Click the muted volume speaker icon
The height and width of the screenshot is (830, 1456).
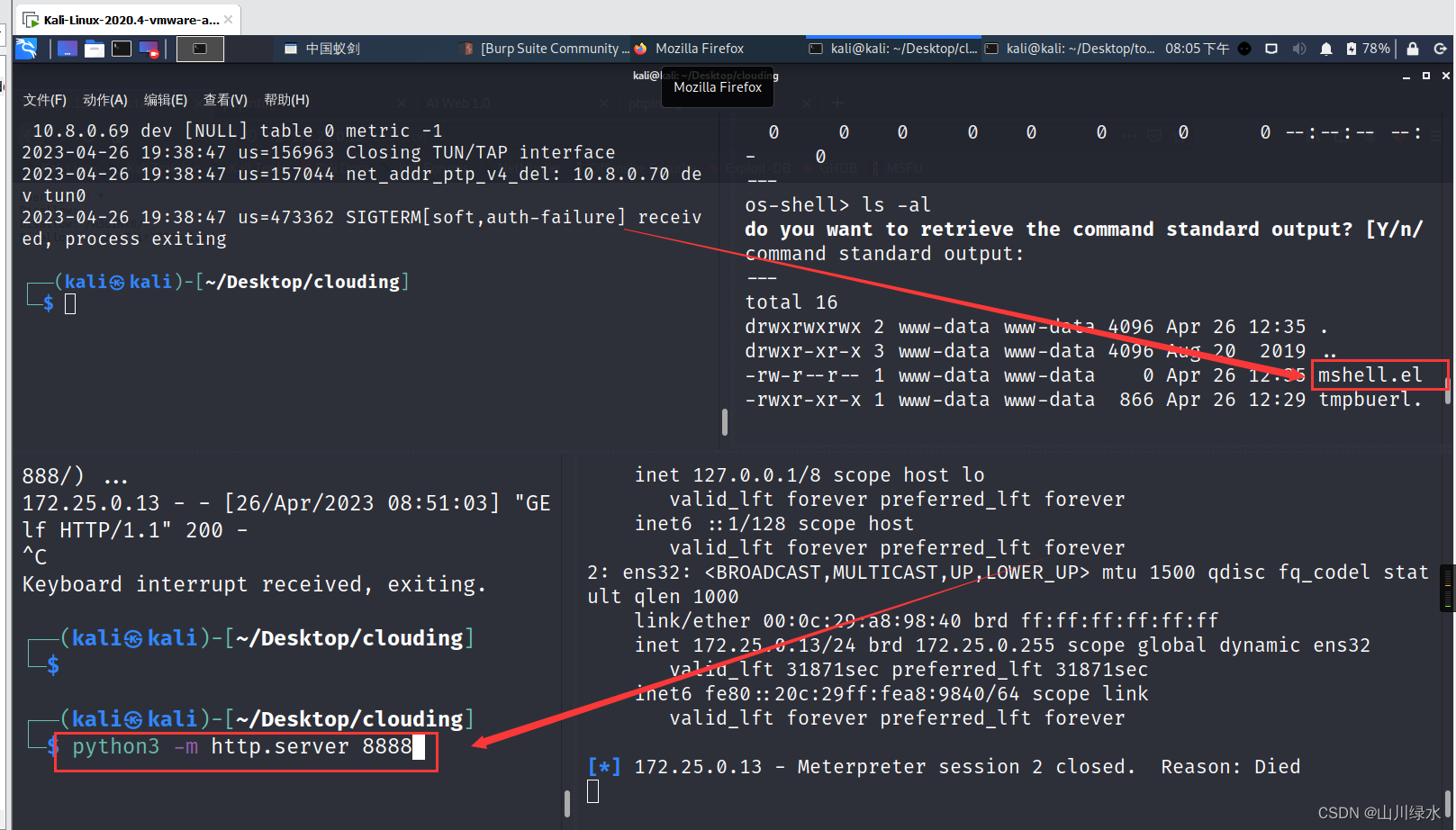pos(1298,49)
